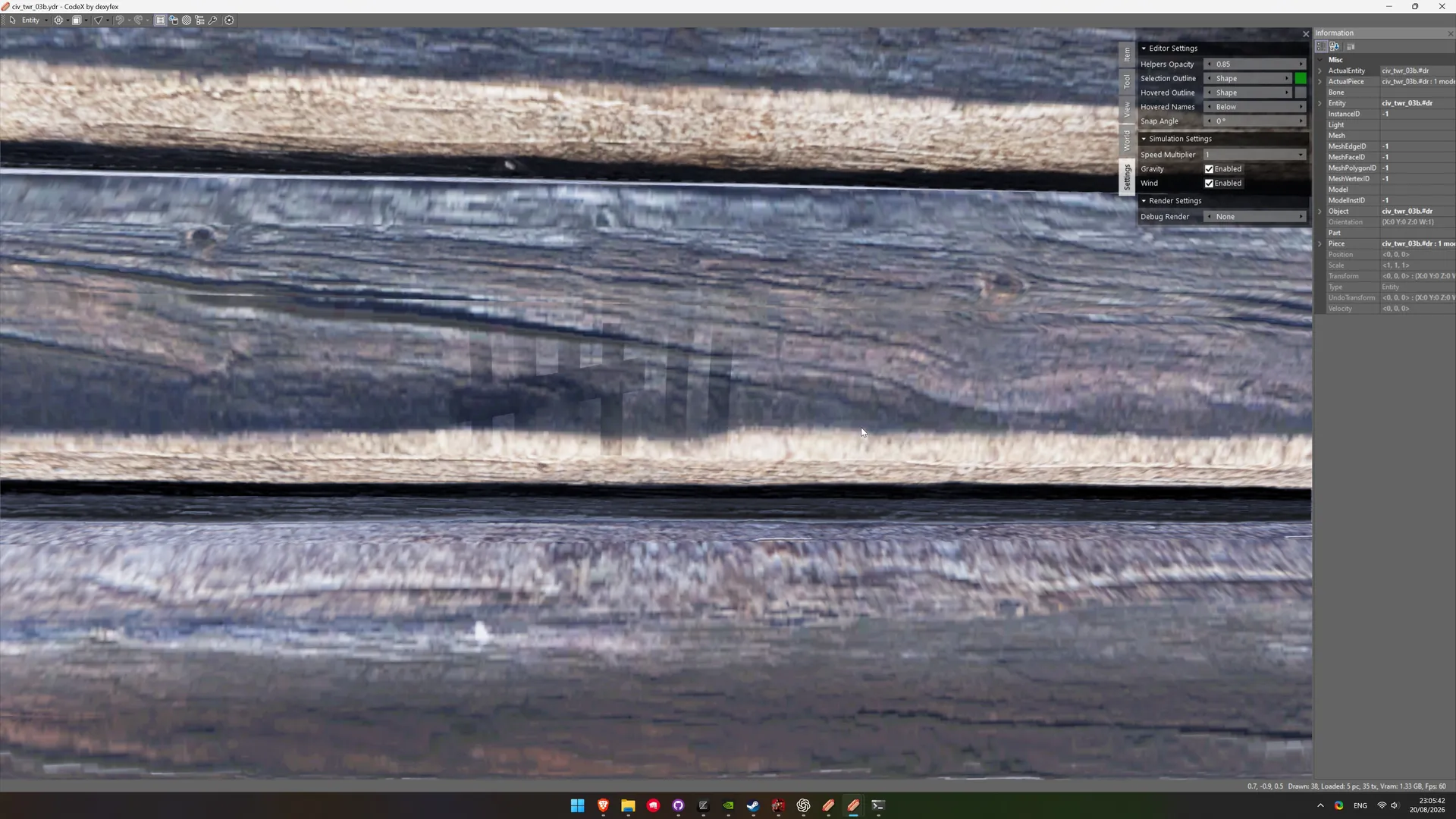The height and width of the screenshot is (819, 1456).
Task: Click the crosshair target toolbar icon
Action: click(58, 20)
